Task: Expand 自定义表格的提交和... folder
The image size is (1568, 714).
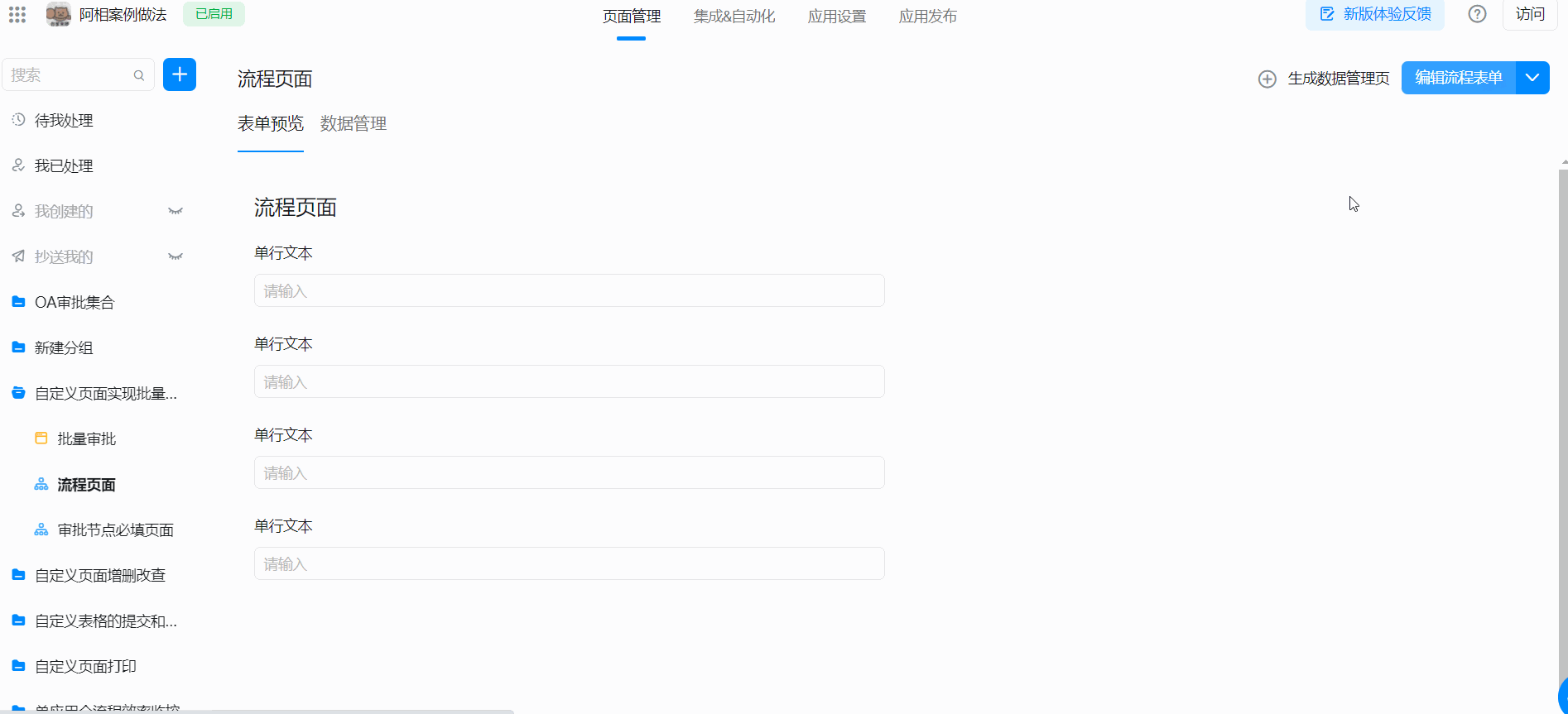Action: (105, 621)
